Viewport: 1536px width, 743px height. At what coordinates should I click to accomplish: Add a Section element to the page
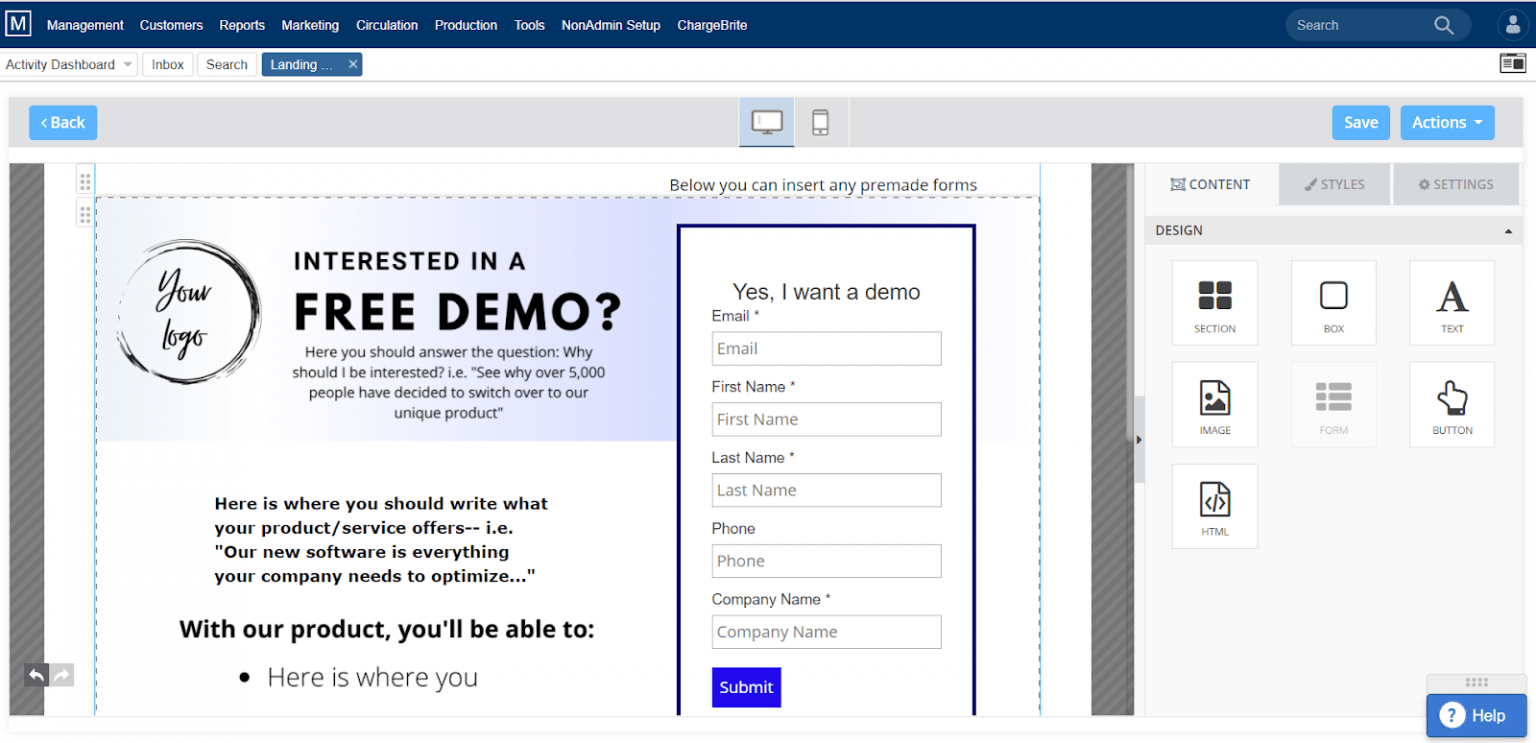click(1214, 302)
